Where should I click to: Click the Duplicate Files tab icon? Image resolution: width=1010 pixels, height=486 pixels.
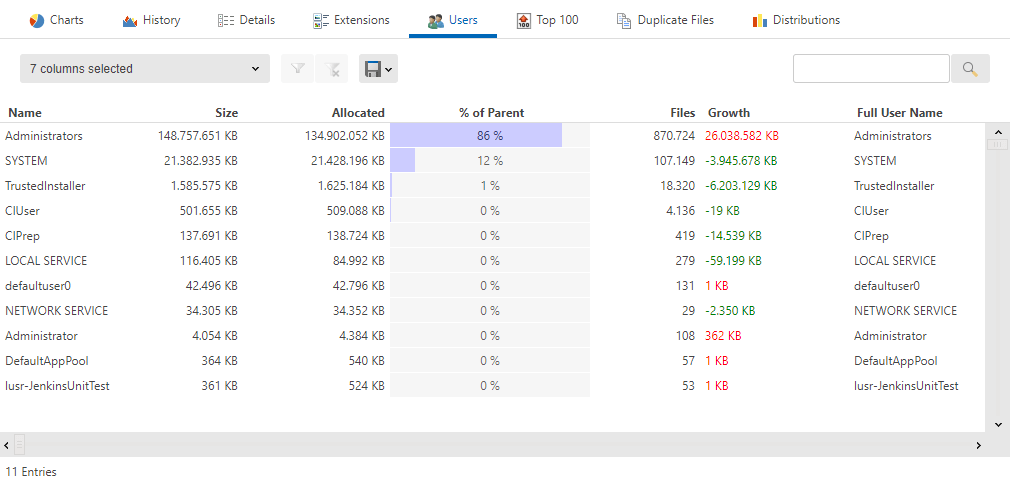coord(624,21)
